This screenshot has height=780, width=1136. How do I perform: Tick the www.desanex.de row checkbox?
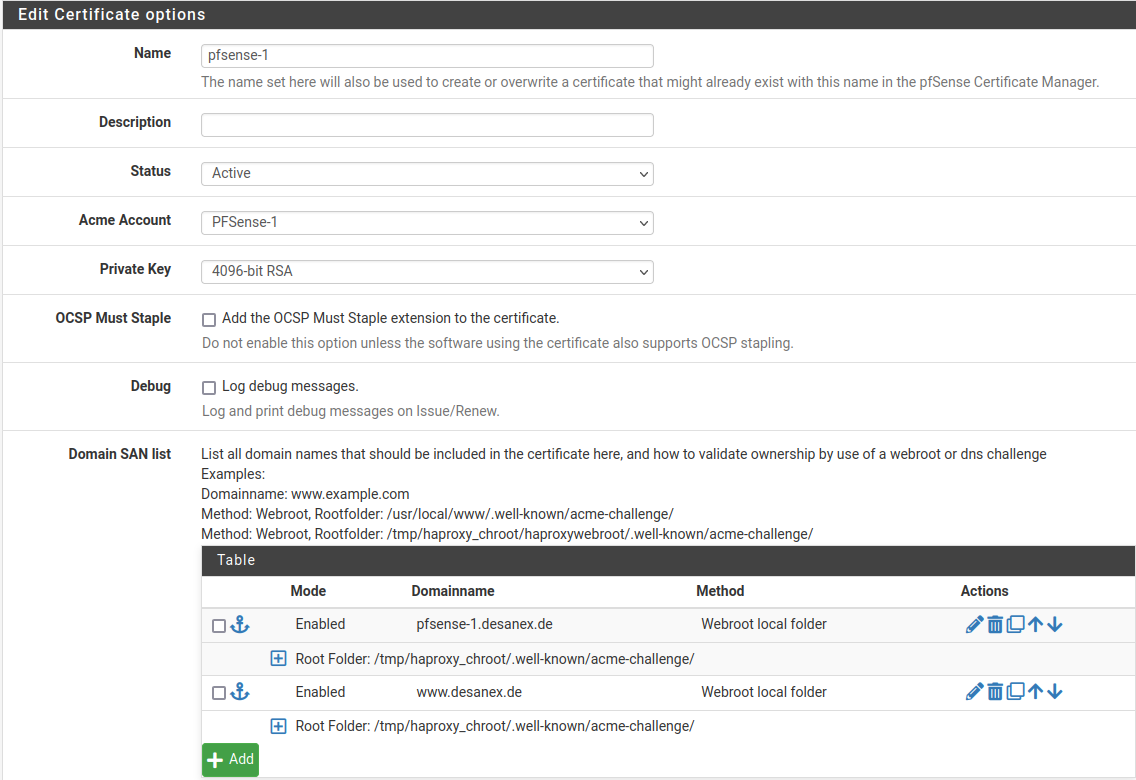[219, 693]
